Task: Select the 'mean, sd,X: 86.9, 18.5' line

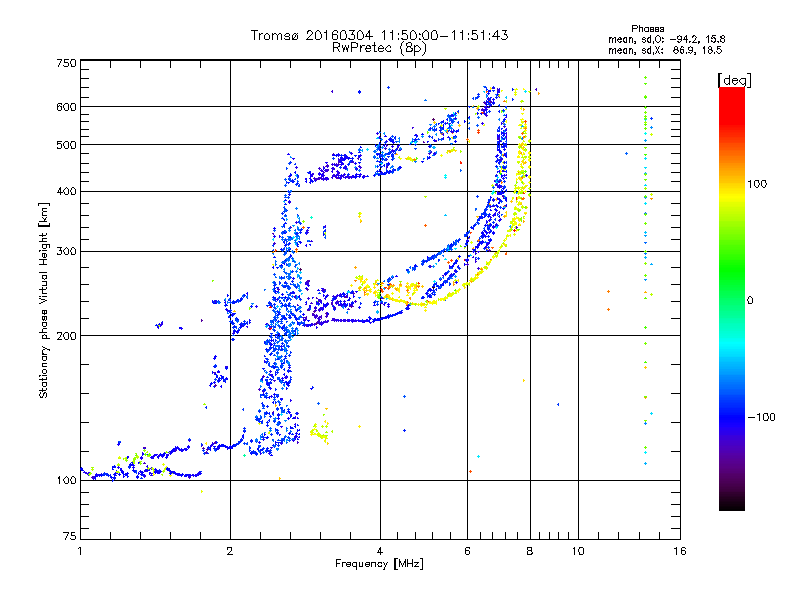Action: [665, 50]
